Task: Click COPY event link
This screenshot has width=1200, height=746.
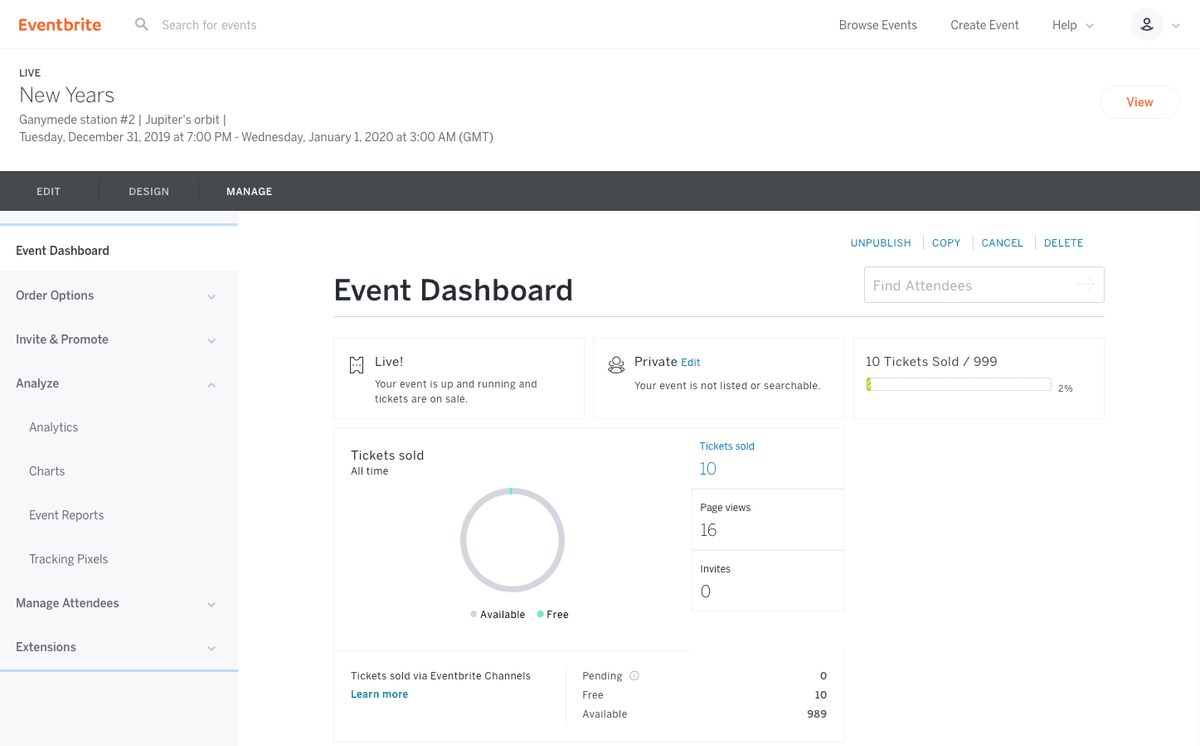Action: pyautogui.click(x=946, y=243)
